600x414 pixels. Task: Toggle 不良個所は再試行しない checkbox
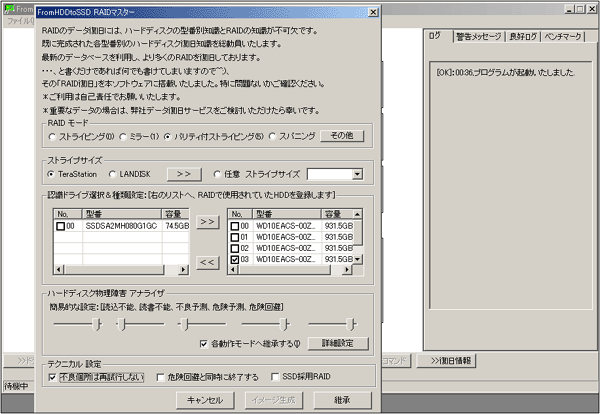coord(52,377)
